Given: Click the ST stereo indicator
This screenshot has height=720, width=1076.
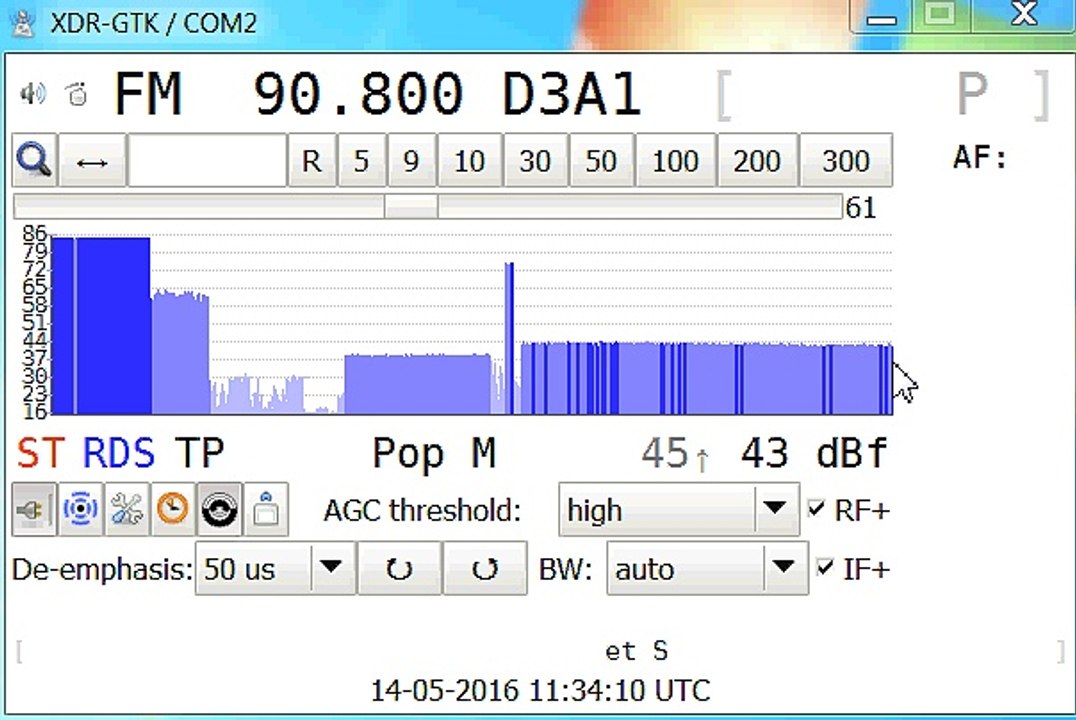Looking at the screenshot, I should tap(40, 453).
